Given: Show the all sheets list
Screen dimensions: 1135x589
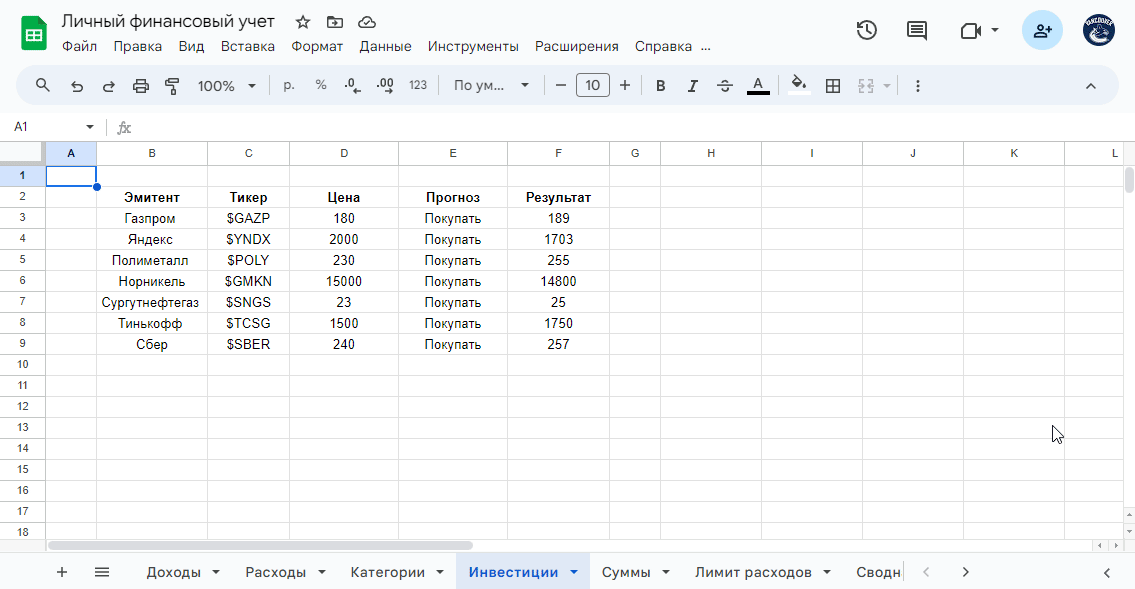Looking at the screenshot, I should tap(102, 572).
